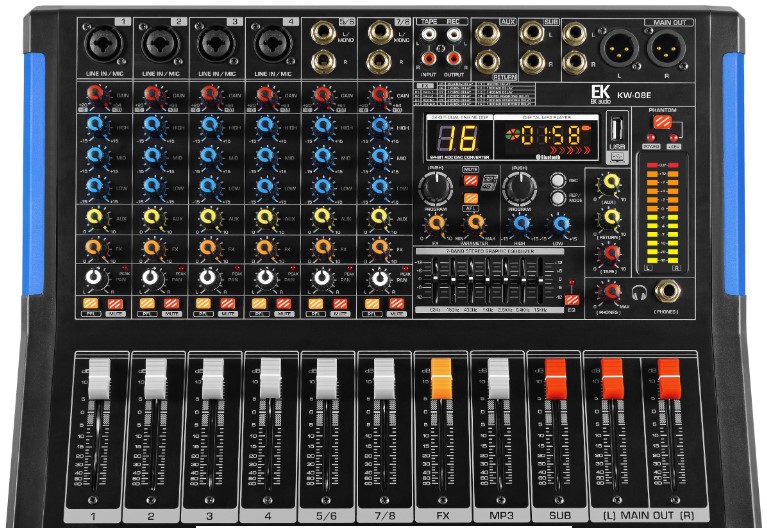This screenshot has height=528, width=767.
Task: Enable PFL on channel 4
Action: point(259,303)
